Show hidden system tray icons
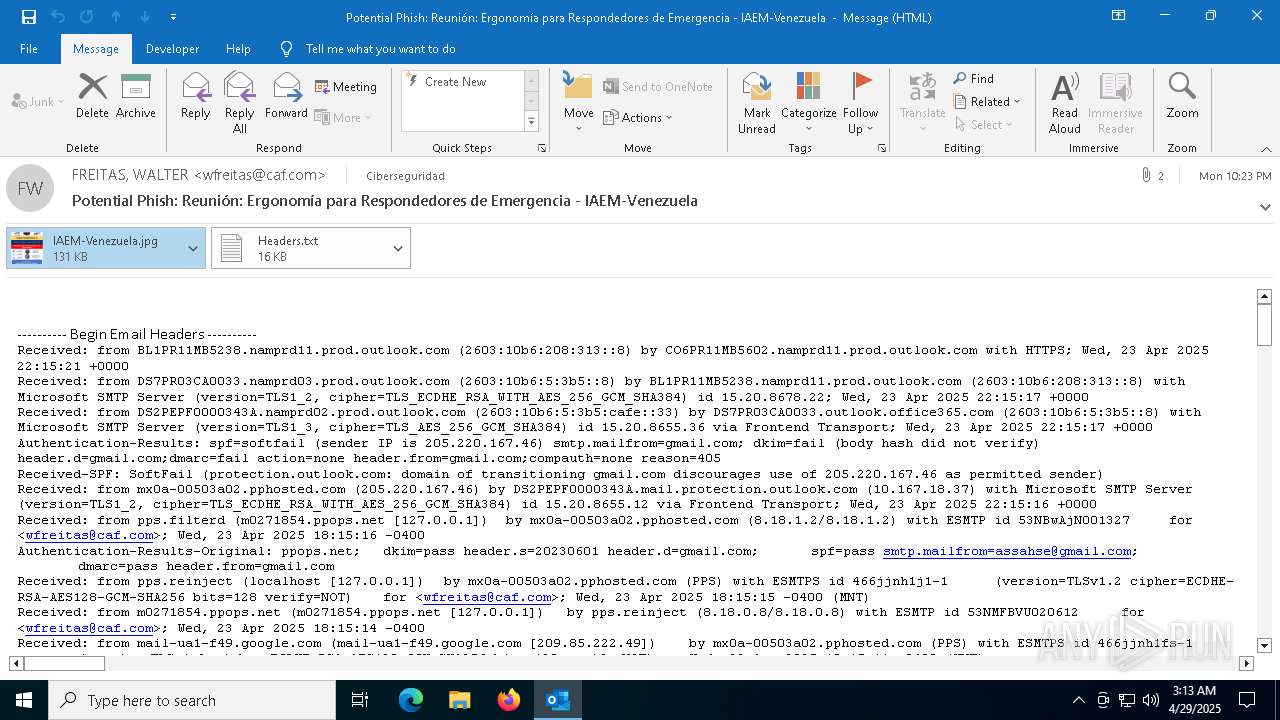The width and height of the screenshot is (1280, 720). [x=1078, y=700]
